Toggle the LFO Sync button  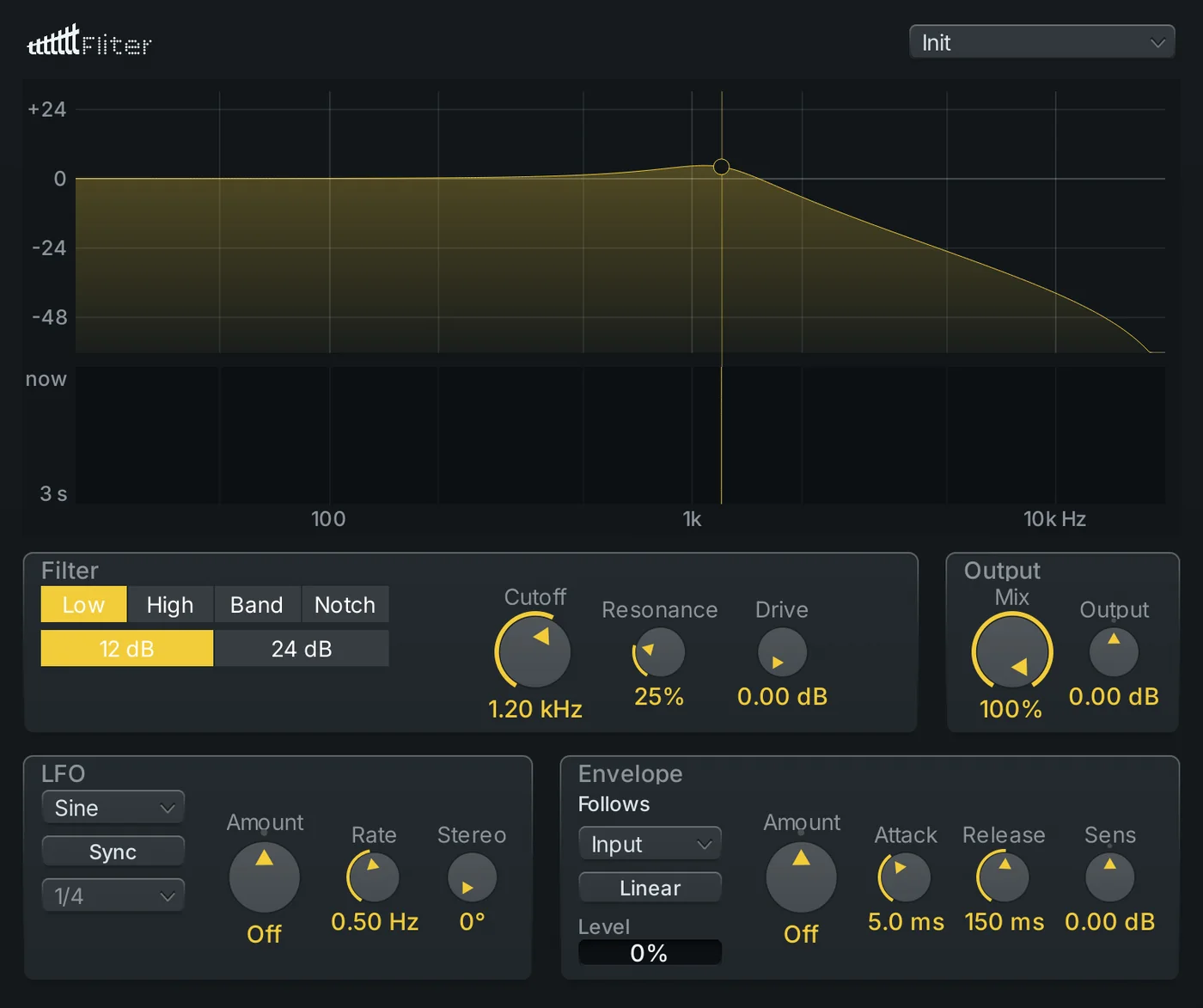(113, 852)
